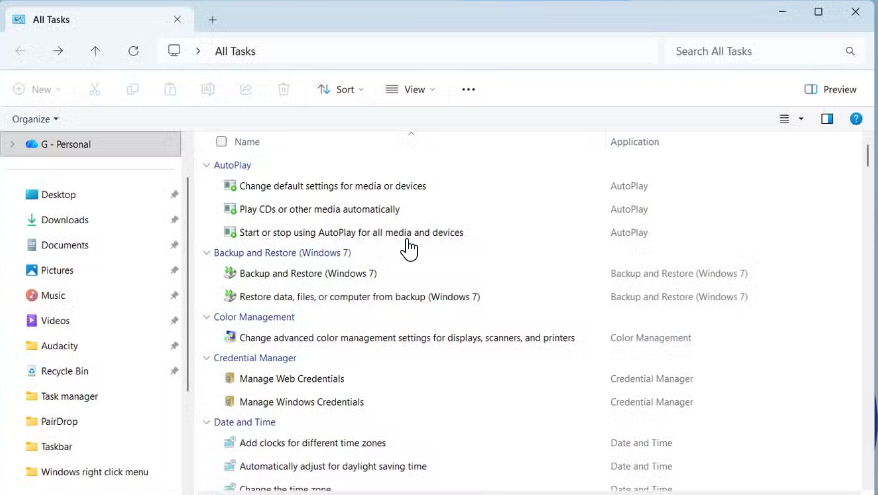This screenshot has height=495, width=878.
Task: Open the Sort dropdown
Action: pyautogui.click(x=340, y=89)
